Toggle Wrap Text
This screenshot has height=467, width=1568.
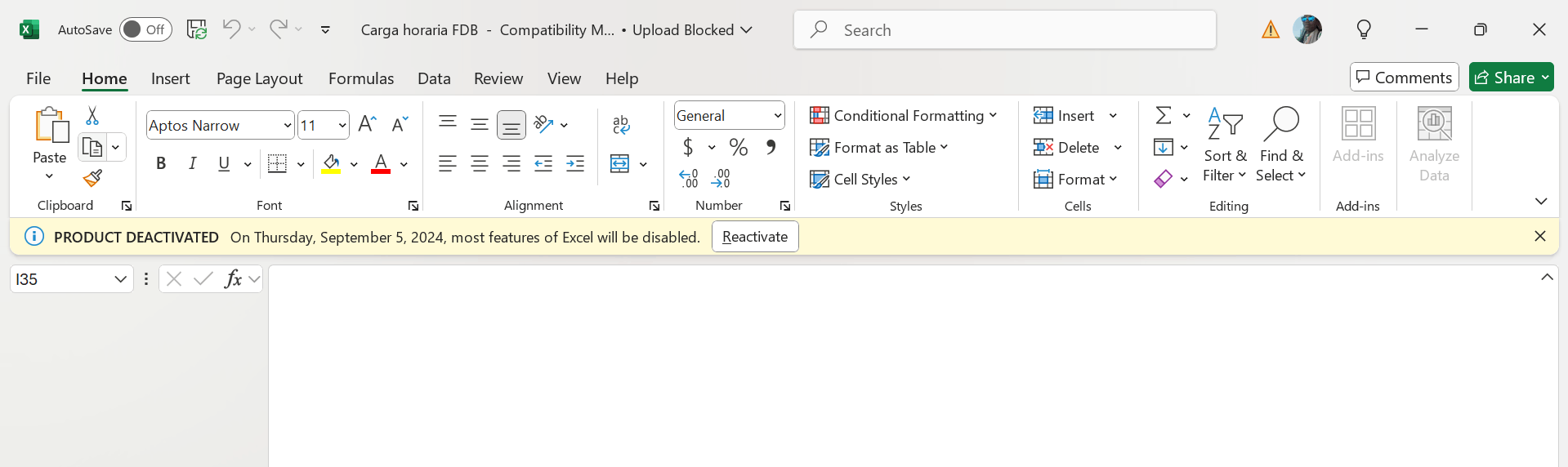click(620, 124)
